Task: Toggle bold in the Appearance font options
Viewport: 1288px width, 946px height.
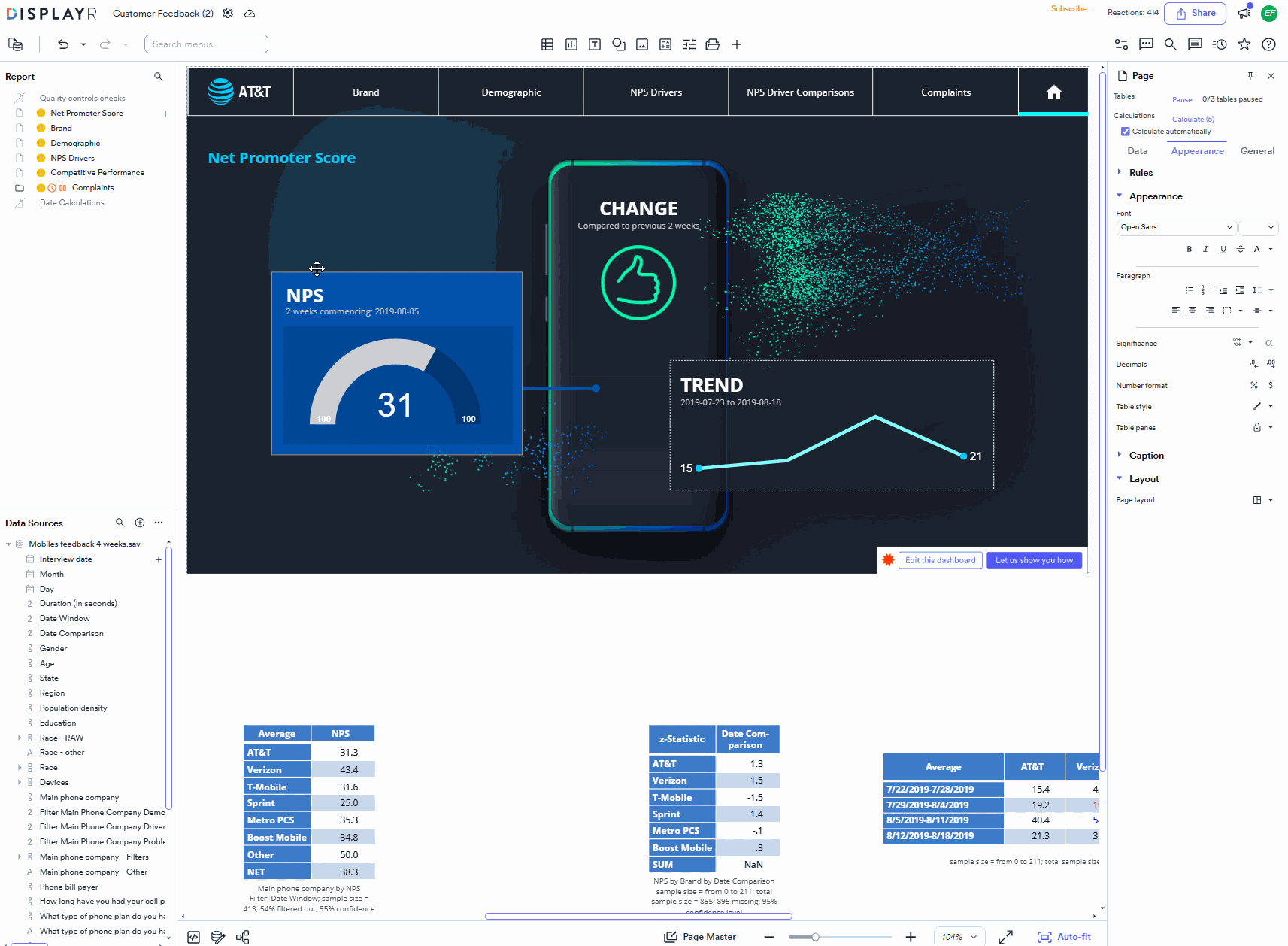Action: coord(1189,249)
